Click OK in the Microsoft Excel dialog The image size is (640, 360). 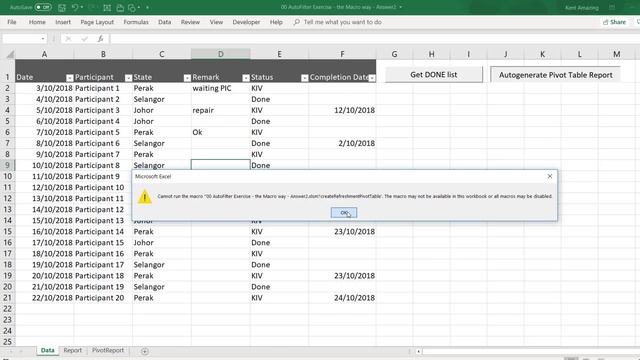pos(344,213)
